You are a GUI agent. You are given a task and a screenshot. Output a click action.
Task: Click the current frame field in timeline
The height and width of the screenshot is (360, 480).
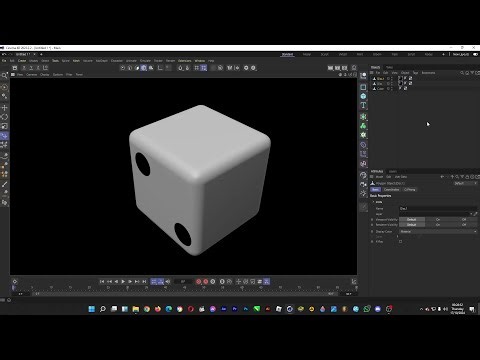(183, 282)
